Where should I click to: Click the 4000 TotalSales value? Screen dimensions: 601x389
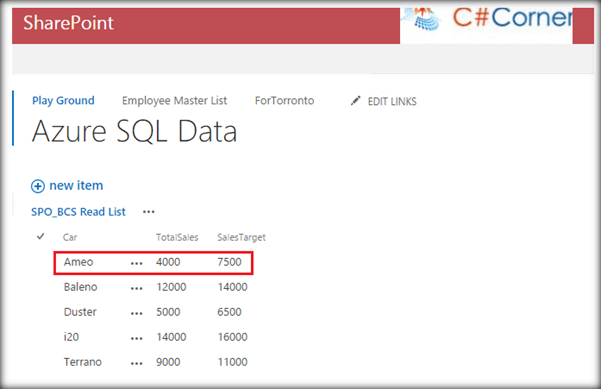pyautogui.click(x=168, y=262)
